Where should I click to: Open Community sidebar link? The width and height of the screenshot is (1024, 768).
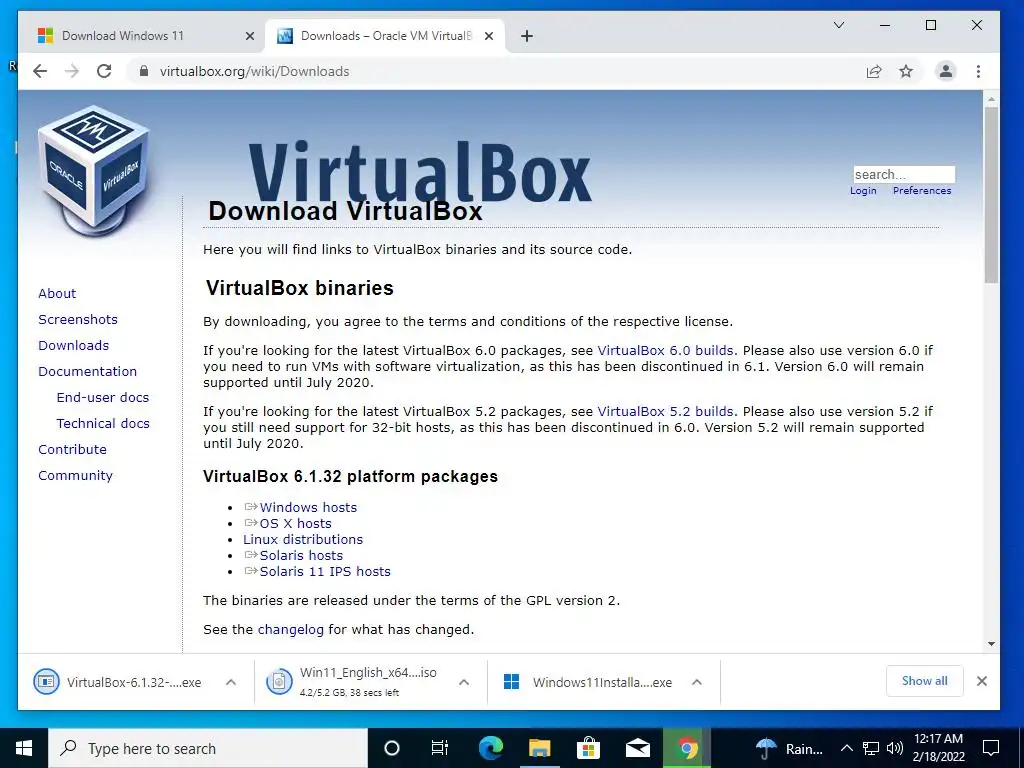75,475
